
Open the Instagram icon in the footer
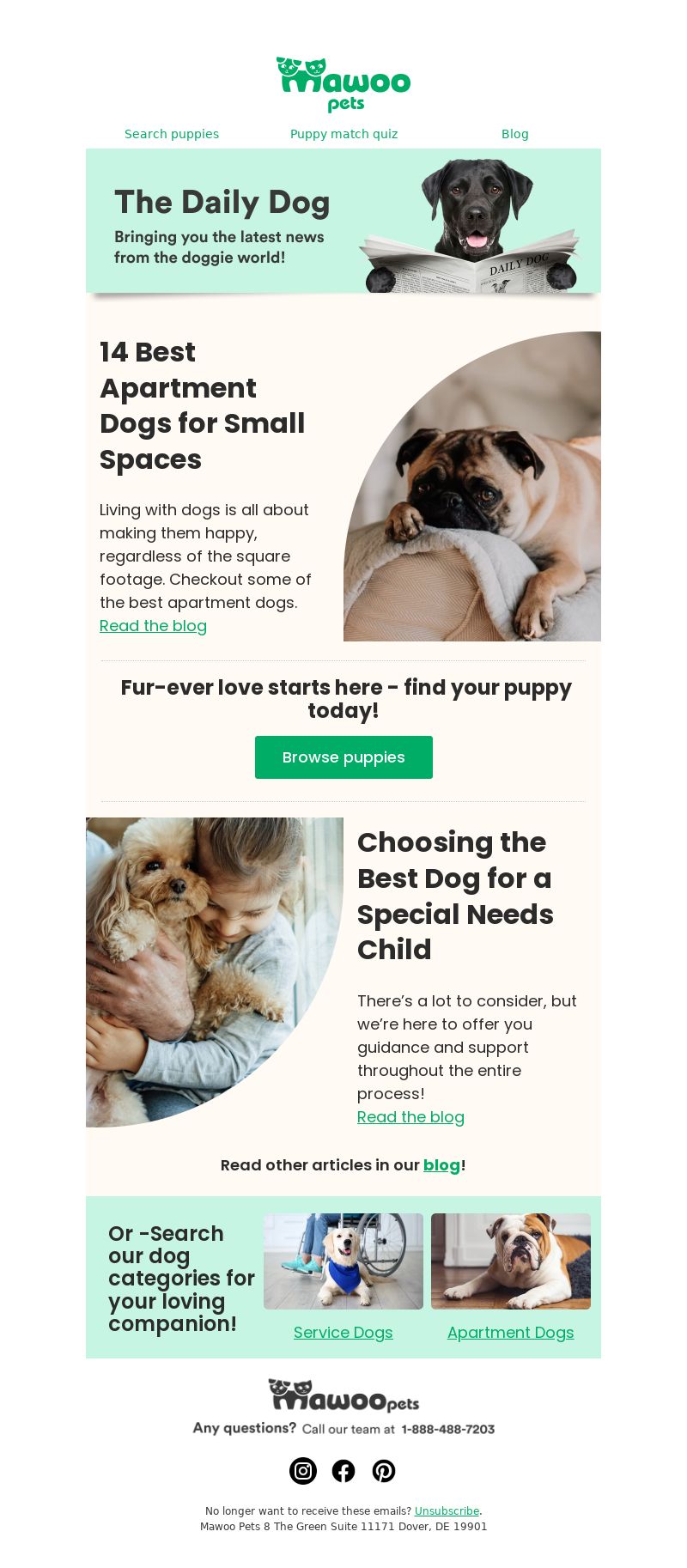pyautogui.click(x=303, y=1471)
